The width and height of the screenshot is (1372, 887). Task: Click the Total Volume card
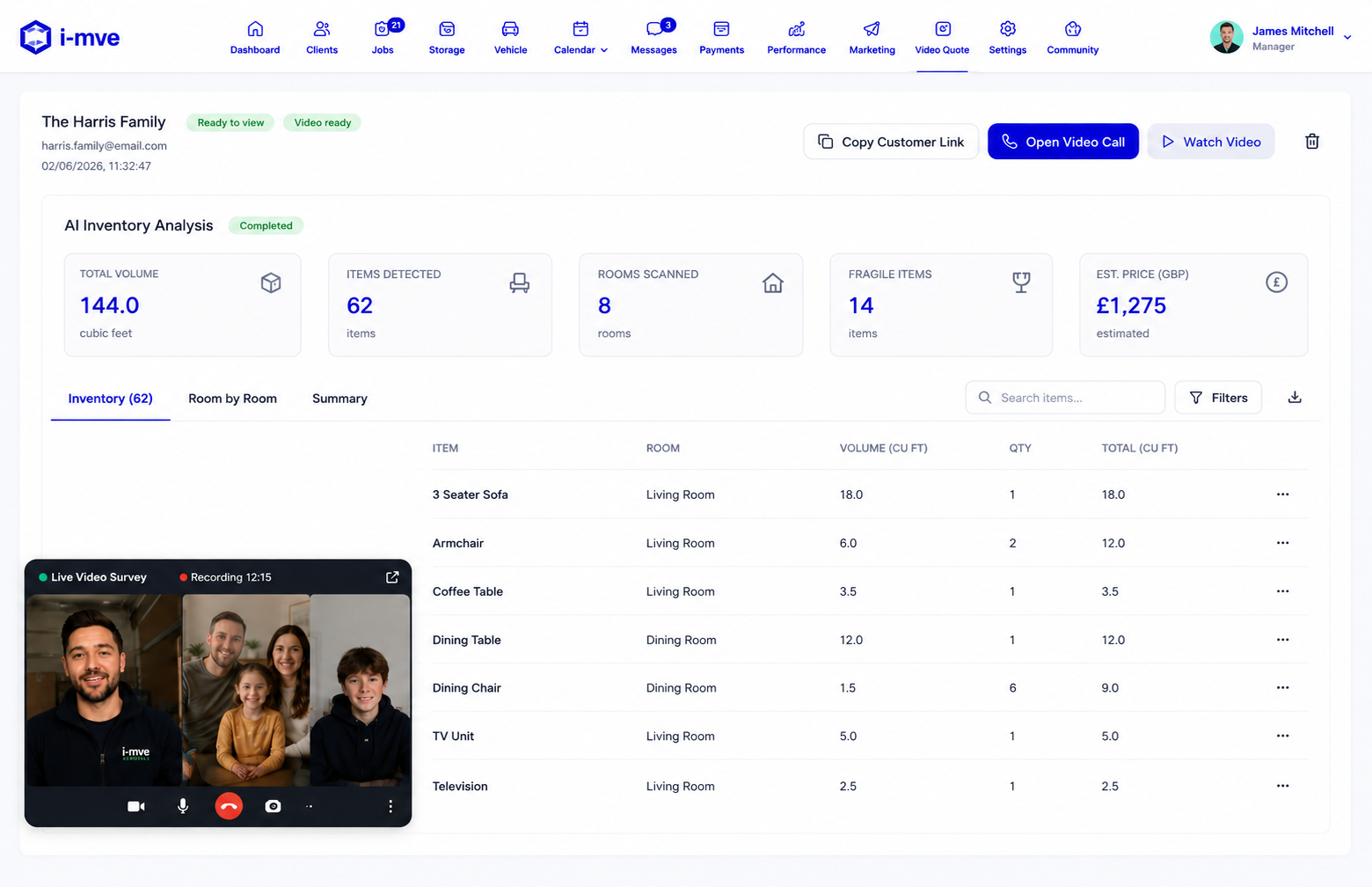[x=183, y=304]
